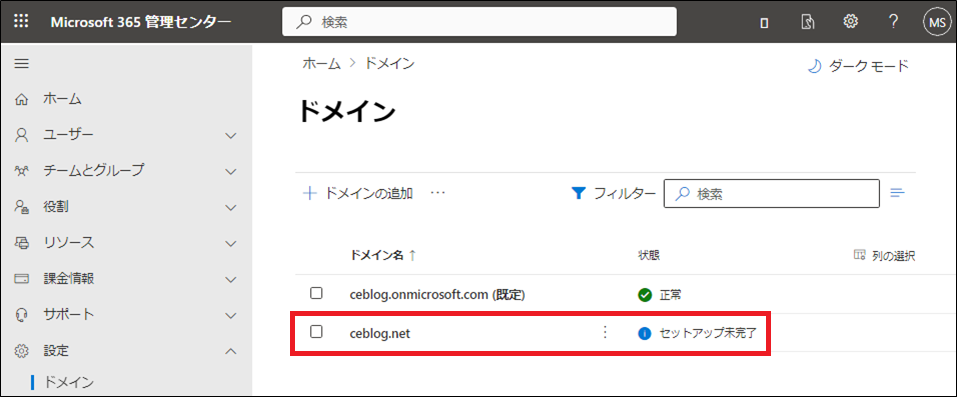Open the settings gear in top bar
Screen dimensions: 957x397
(x=850, y=21)
